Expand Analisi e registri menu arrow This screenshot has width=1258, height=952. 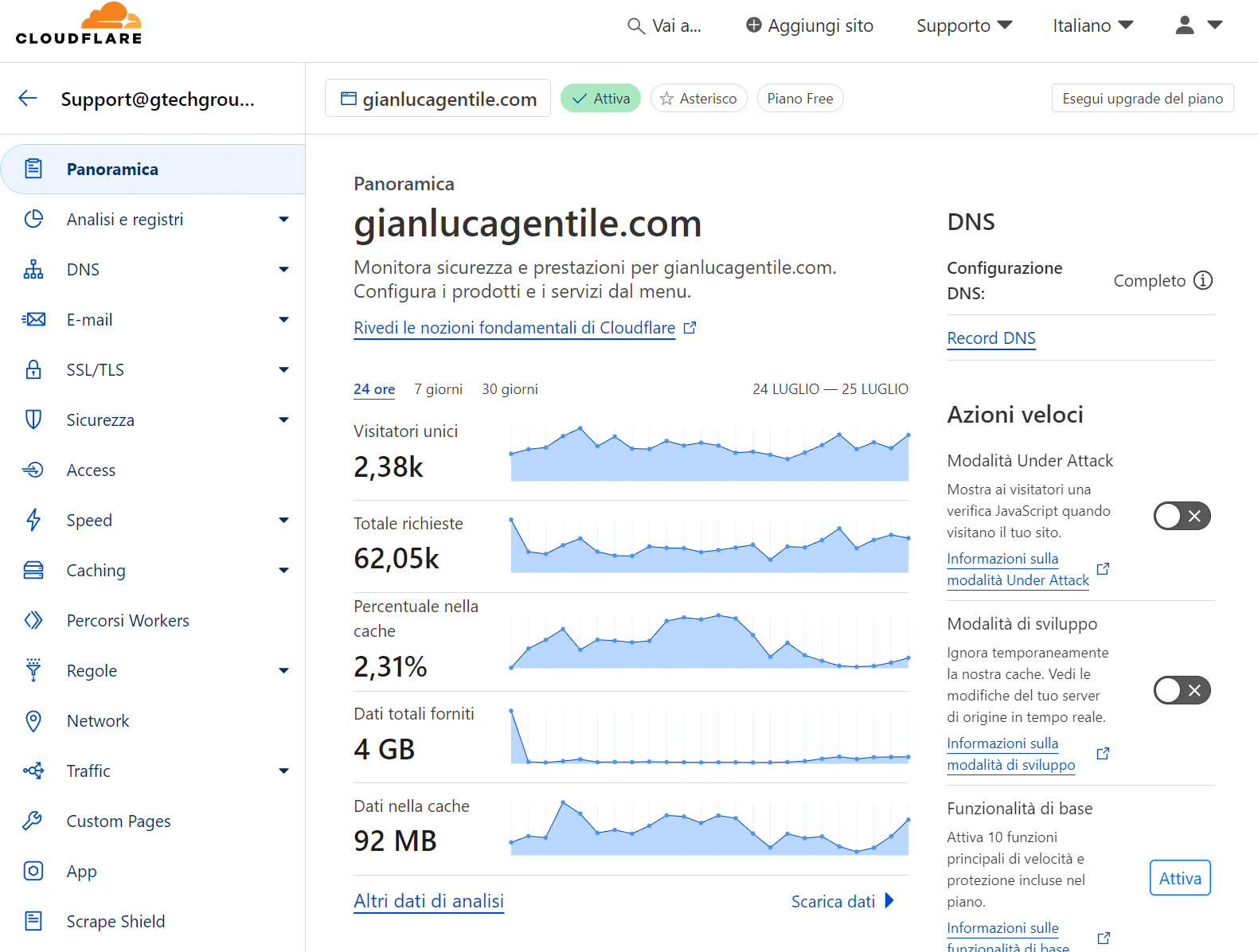(x=283, y=219)
